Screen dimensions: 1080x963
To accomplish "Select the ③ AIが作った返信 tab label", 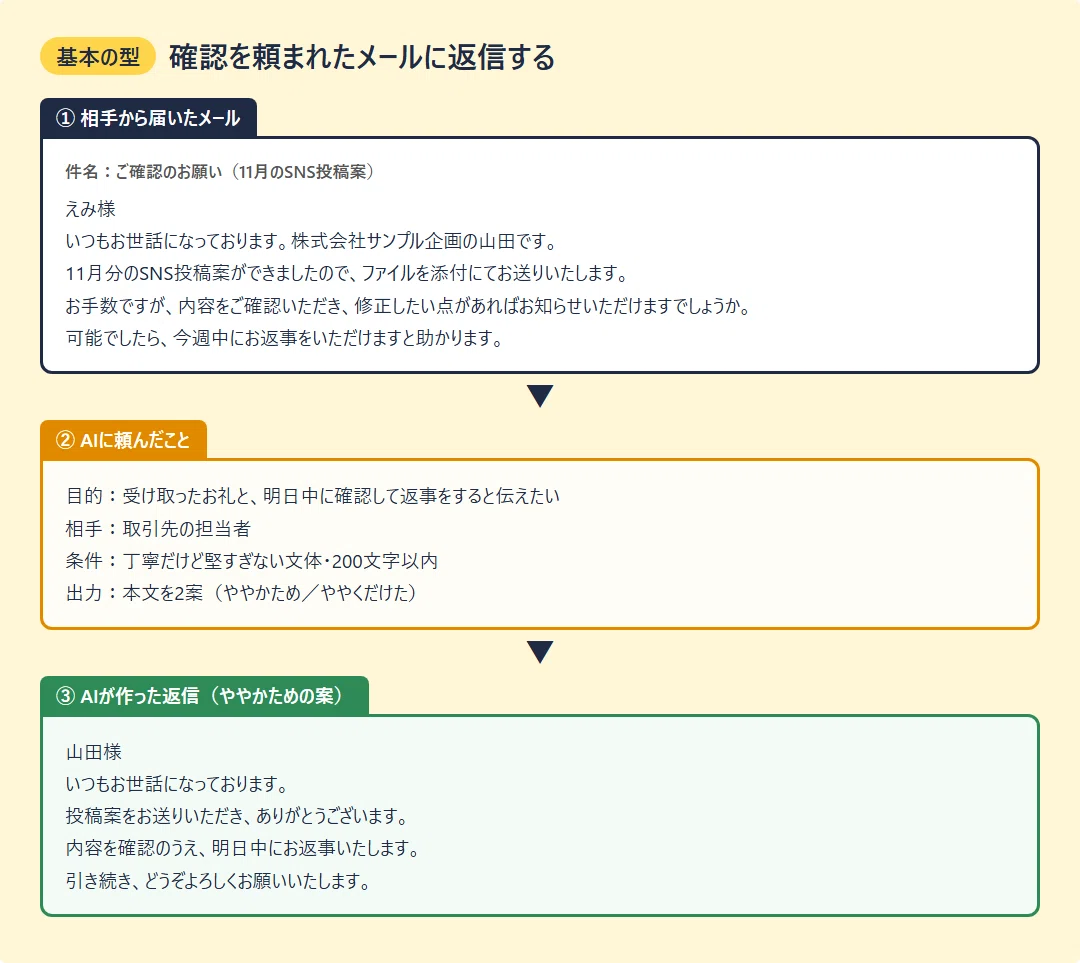I will 205,696.
